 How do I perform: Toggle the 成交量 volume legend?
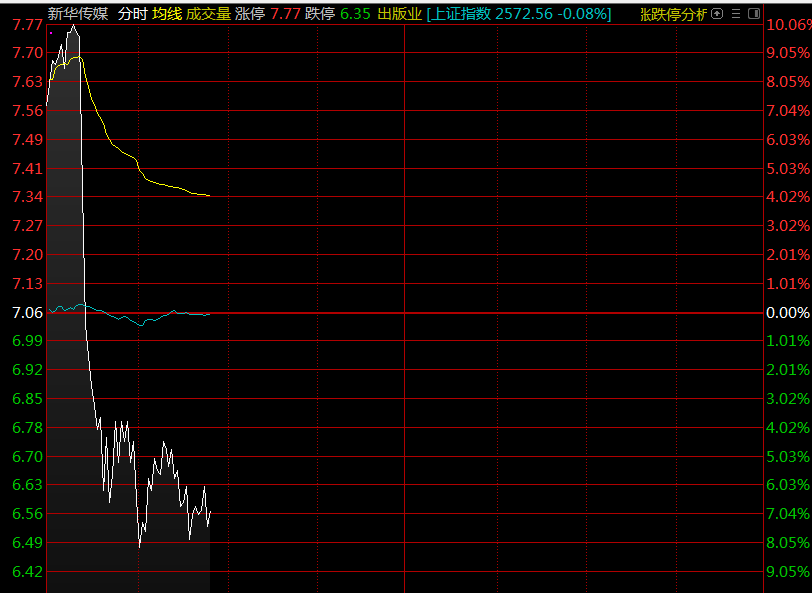tap(208, 14)
